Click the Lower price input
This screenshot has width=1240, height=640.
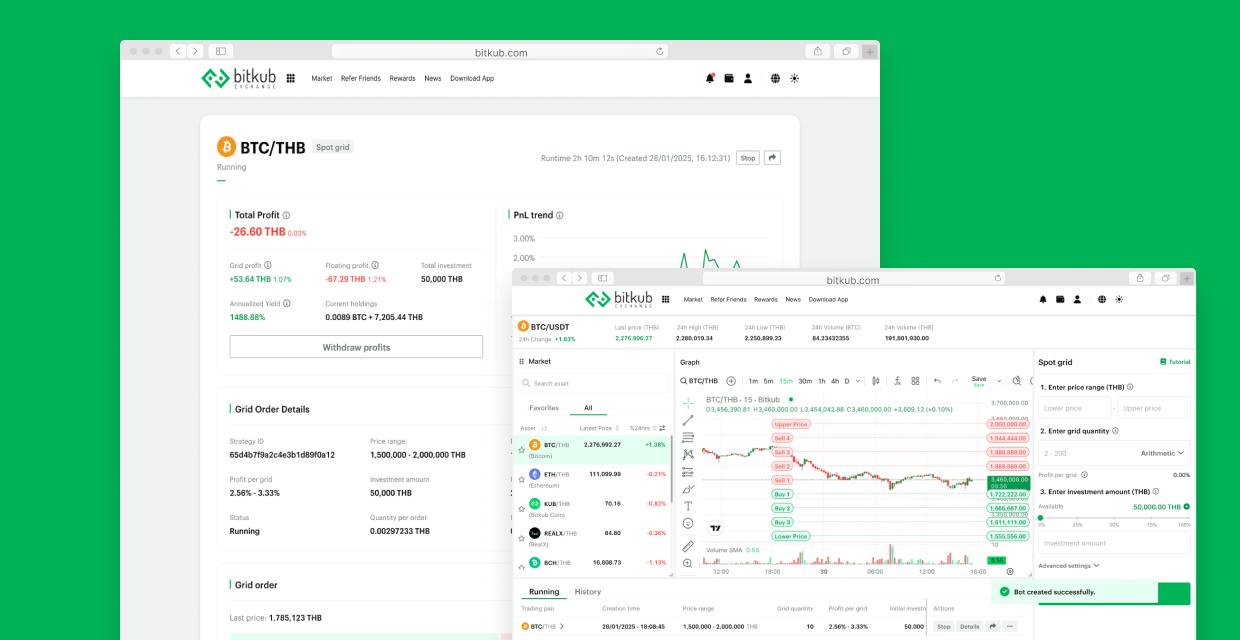click(1074, 408)
